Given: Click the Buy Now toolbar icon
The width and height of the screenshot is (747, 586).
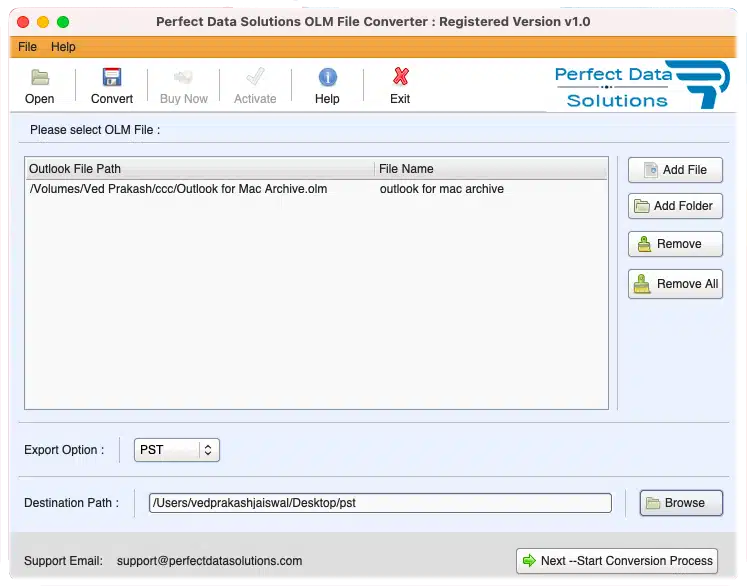Looking at the screenshot, I should pos(183,77).
